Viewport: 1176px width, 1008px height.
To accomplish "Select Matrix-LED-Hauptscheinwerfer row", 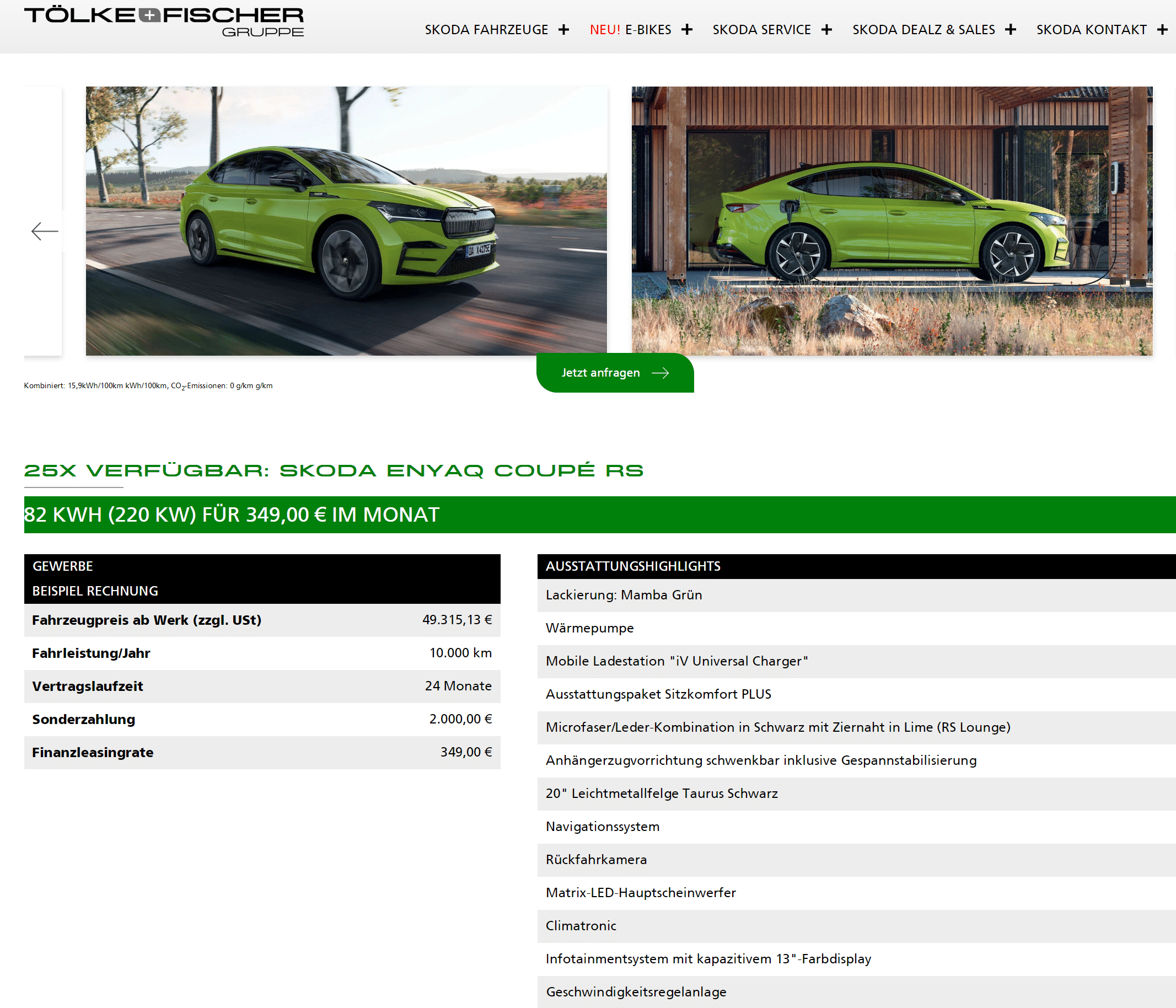I will (856, 893).
